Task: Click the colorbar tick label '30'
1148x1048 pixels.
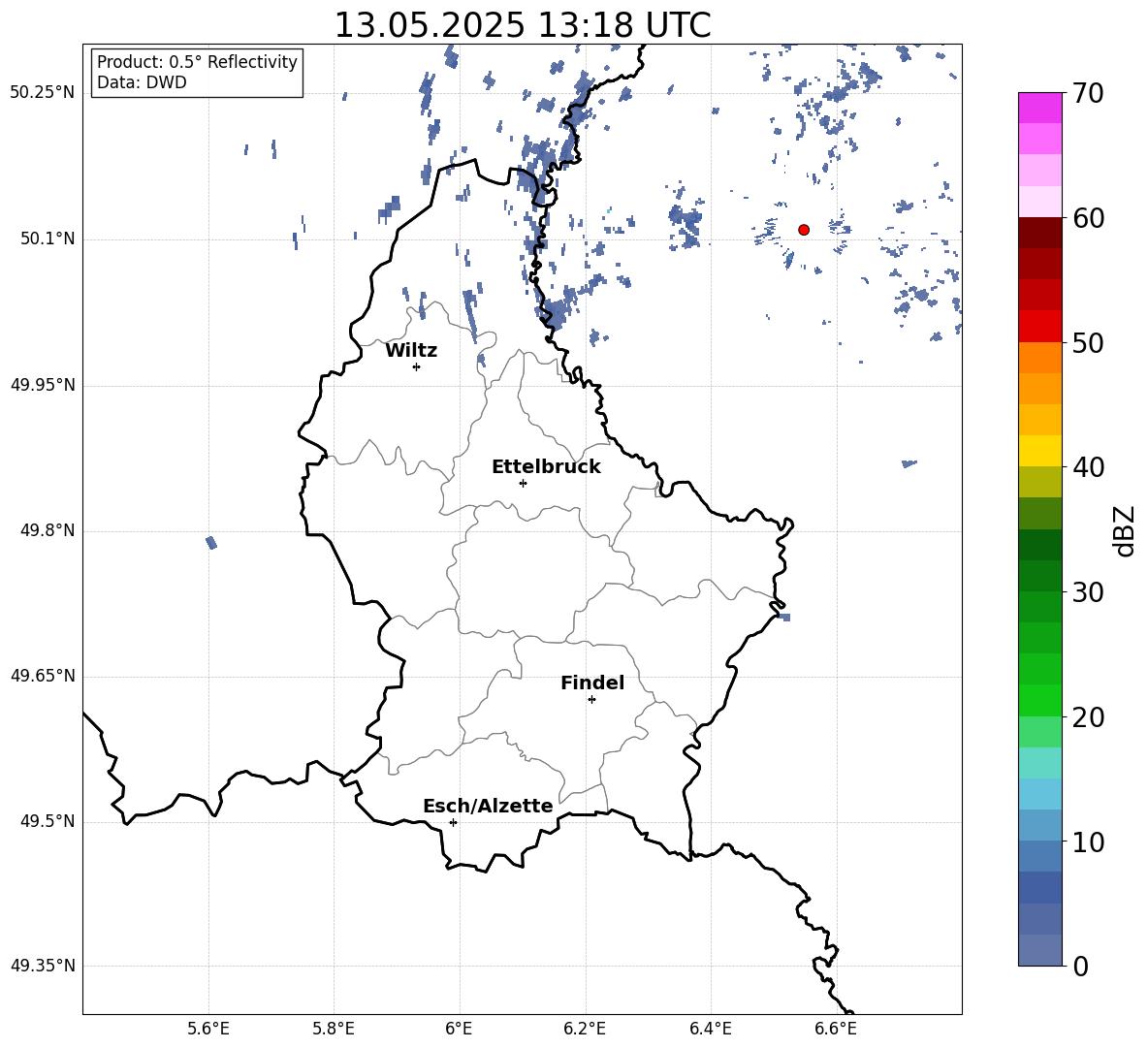Action: [x=1087, y=592]
